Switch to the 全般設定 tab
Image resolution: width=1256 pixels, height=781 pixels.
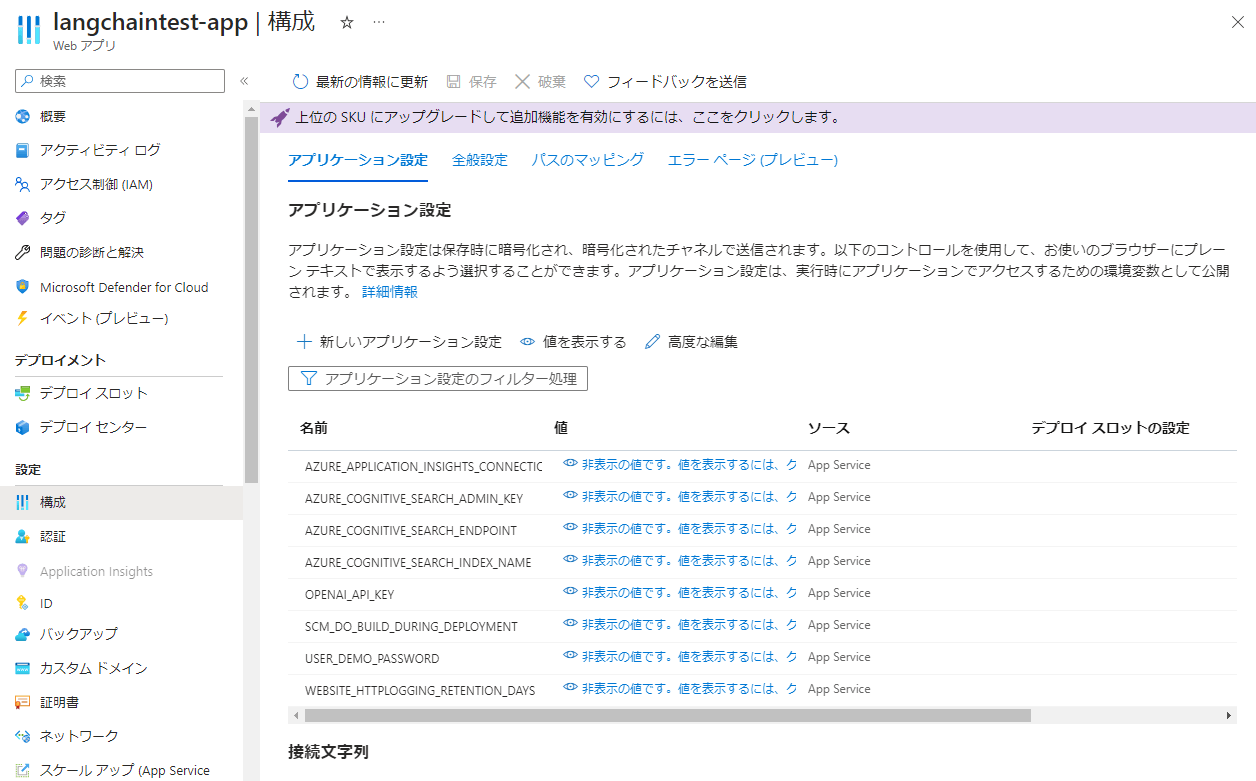coord(480,160)
